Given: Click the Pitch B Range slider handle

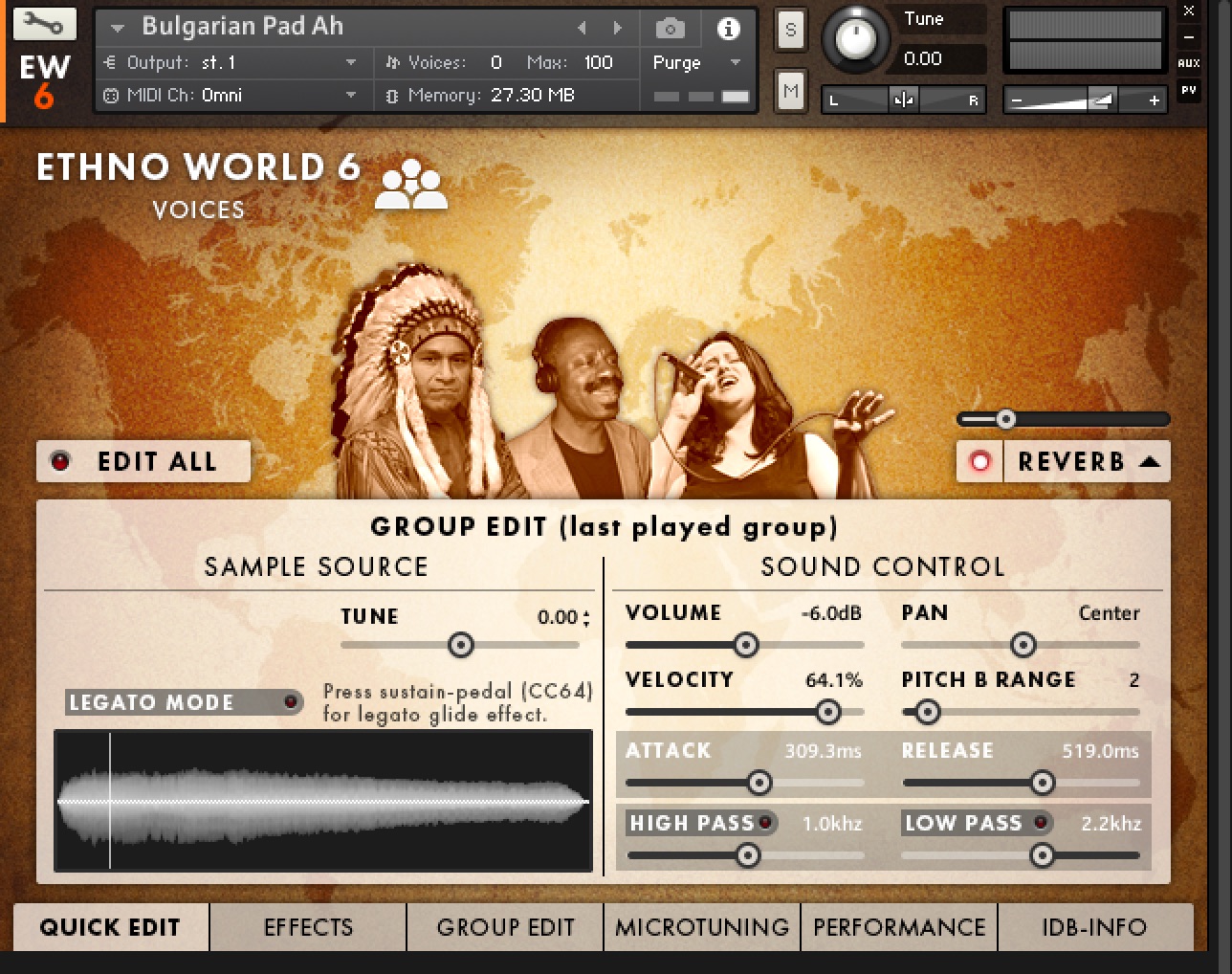Looking at the screenshot, I should coord(926,712).
